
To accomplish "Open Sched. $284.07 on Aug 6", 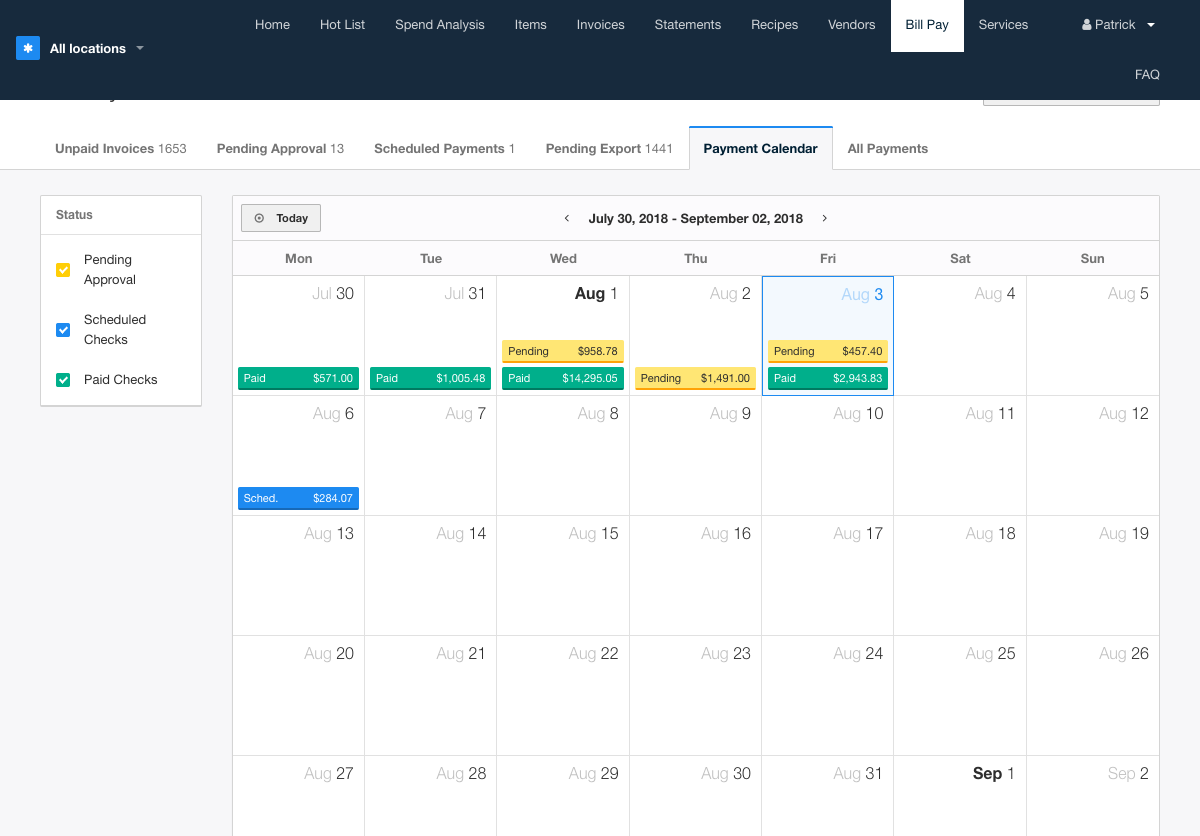I will pyautogui.click(x=298, y=498).
